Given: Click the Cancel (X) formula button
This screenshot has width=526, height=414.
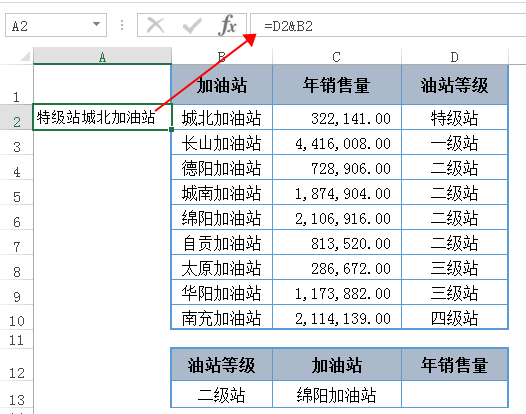Looking at the screenshot, I should (x=156, y=25).
